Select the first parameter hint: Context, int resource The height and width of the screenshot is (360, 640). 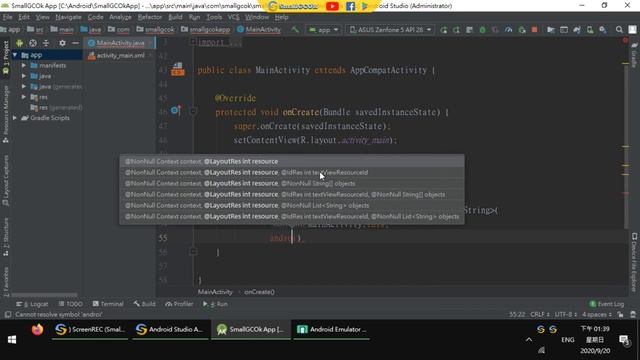[x=292, y=162]
